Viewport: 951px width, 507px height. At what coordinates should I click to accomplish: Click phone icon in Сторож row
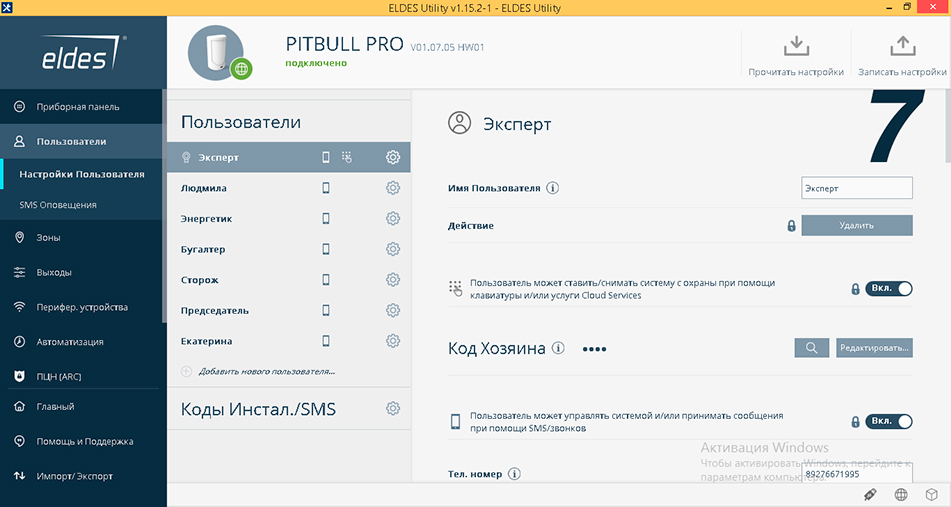326,280
